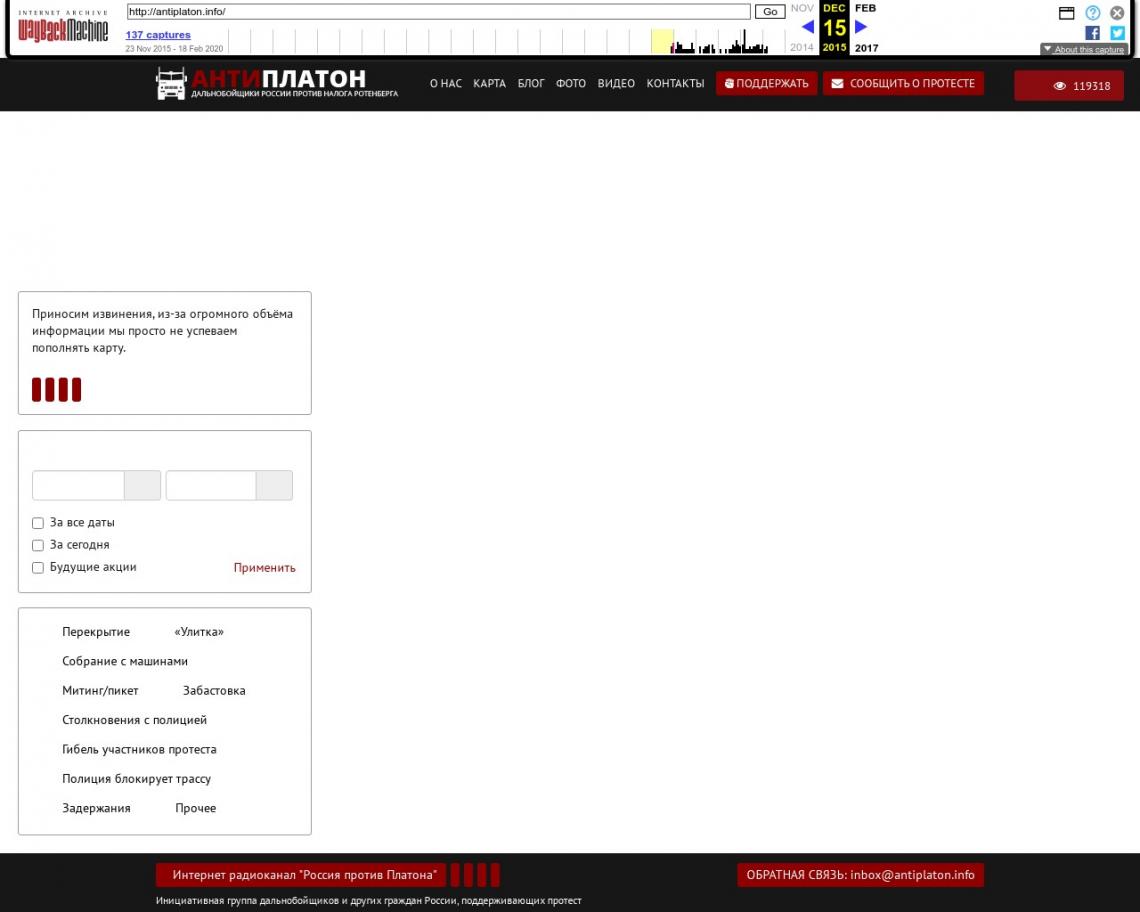Open the ФОТО section

[x=571, y=84]
